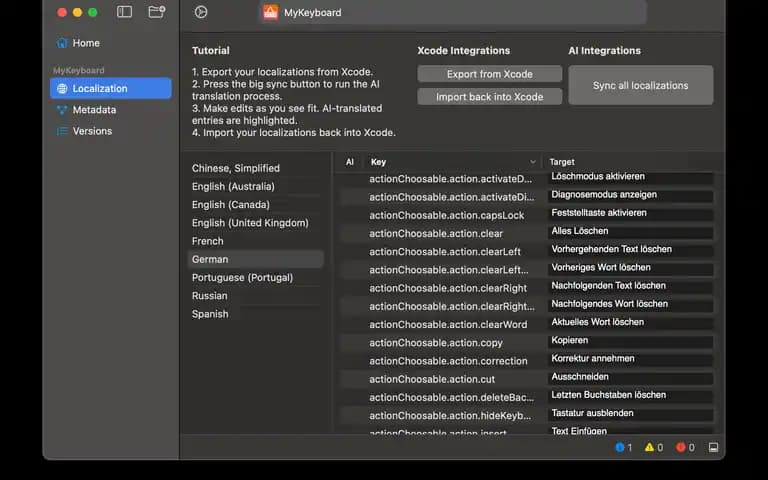Select the actionChoosable.action.cut key

pos(432,379)
